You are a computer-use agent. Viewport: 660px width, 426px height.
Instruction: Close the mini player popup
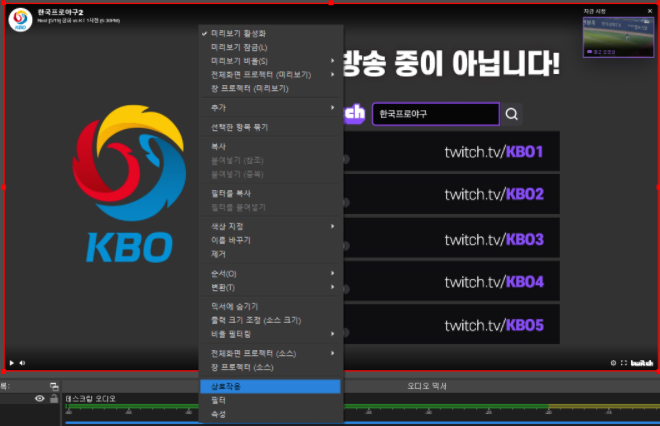[650, 11]
